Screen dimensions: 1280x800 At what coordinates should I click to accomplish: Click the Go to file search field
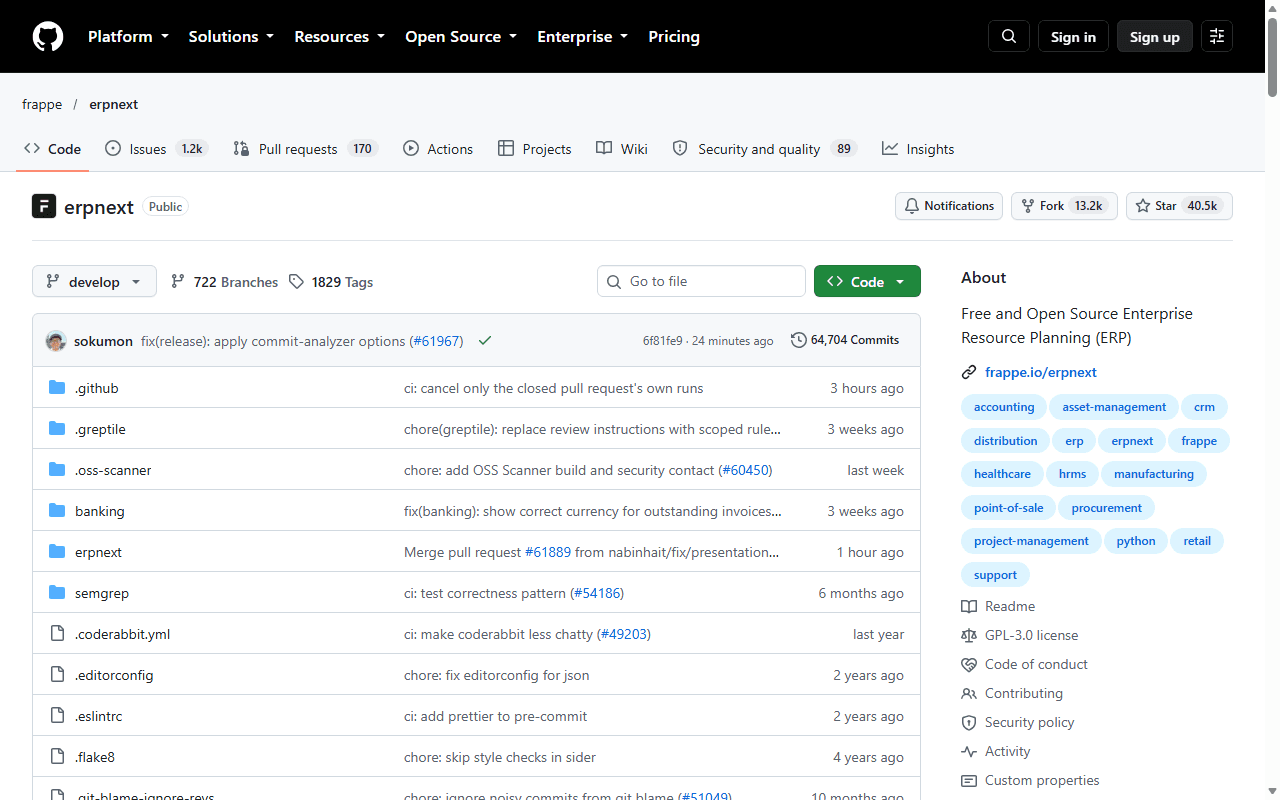coord(701,281)
